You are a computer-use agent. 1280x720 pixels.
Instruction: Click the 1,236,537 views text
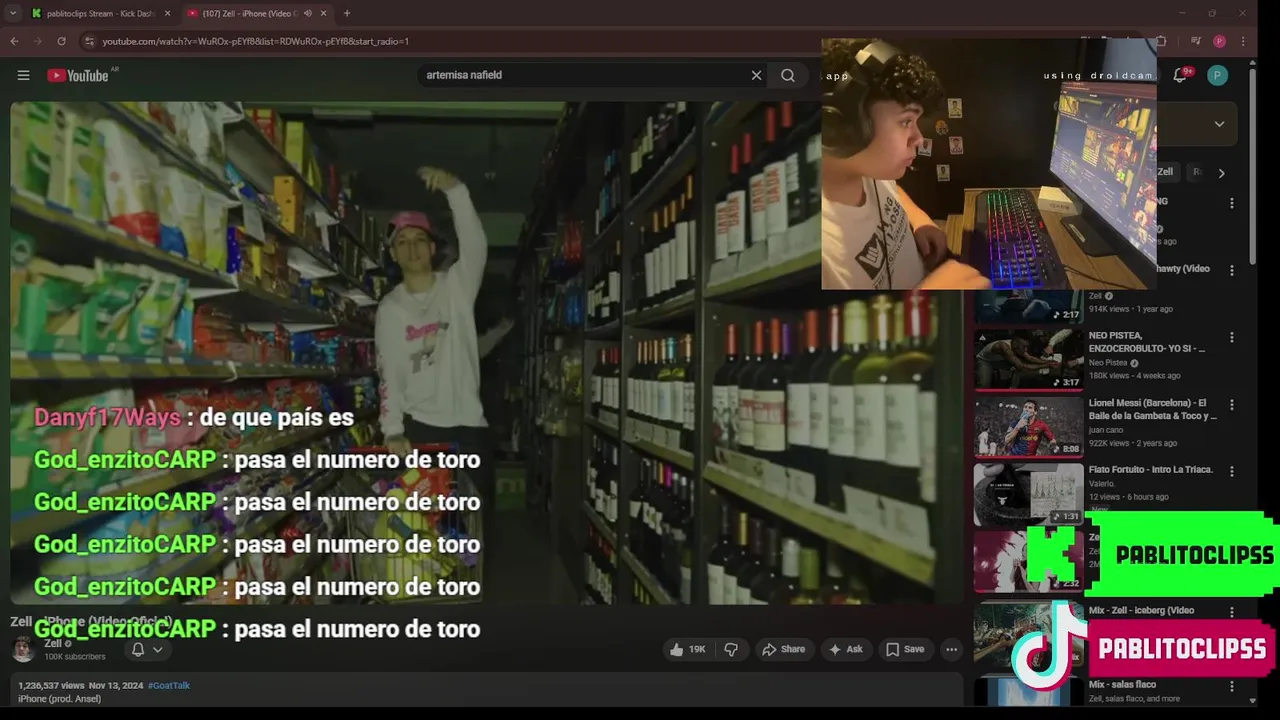coord(51,685)
